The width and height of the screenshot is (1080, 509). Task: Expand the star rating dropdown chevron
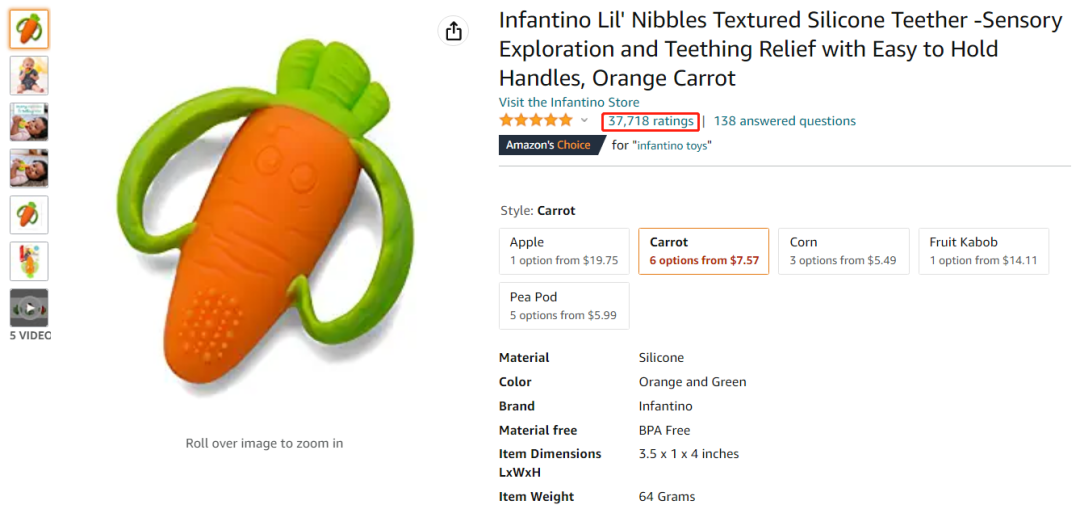(585, 121)
